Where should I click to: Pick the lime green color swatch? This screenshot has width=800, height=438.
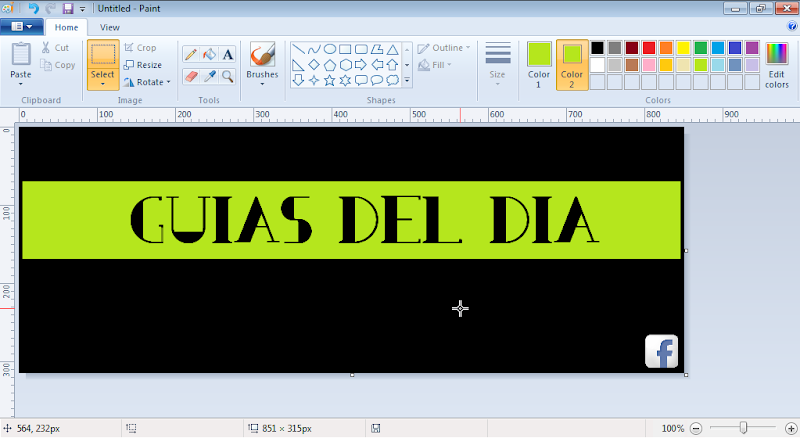[x=701, y=65]
